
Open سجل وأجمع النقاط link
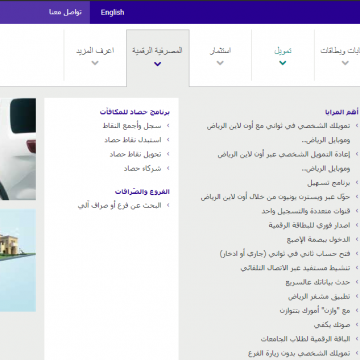pyautogui.click(x=132, y=126)
